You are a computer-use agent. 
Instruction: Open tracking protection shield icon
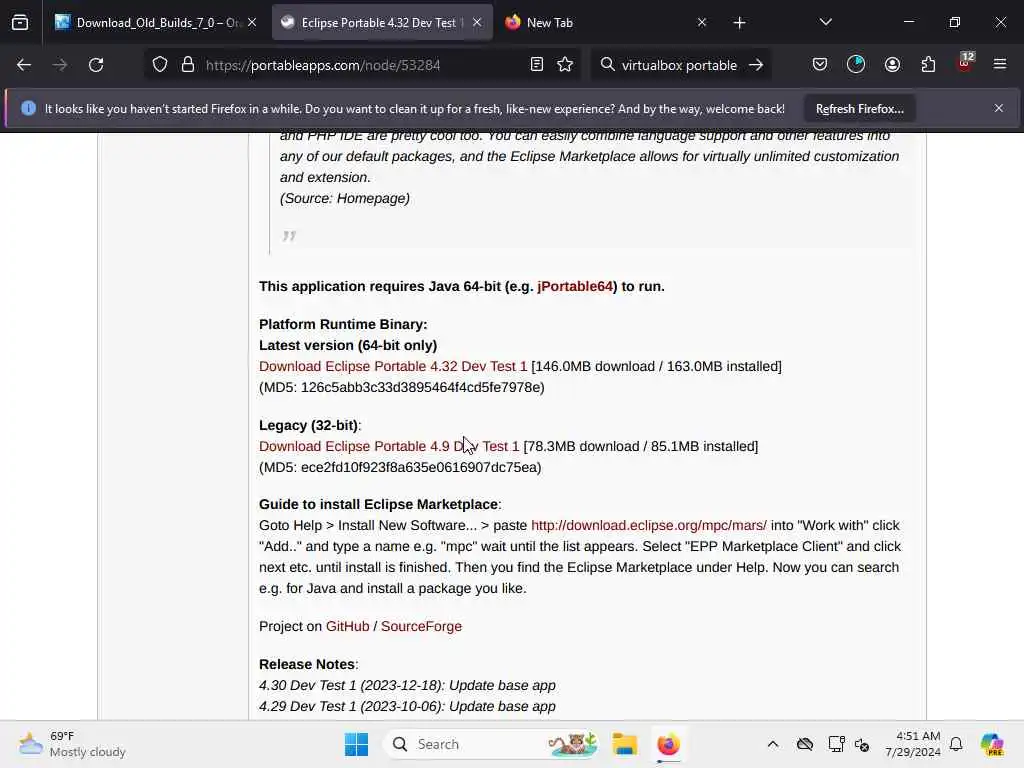[x=160, y=65]
